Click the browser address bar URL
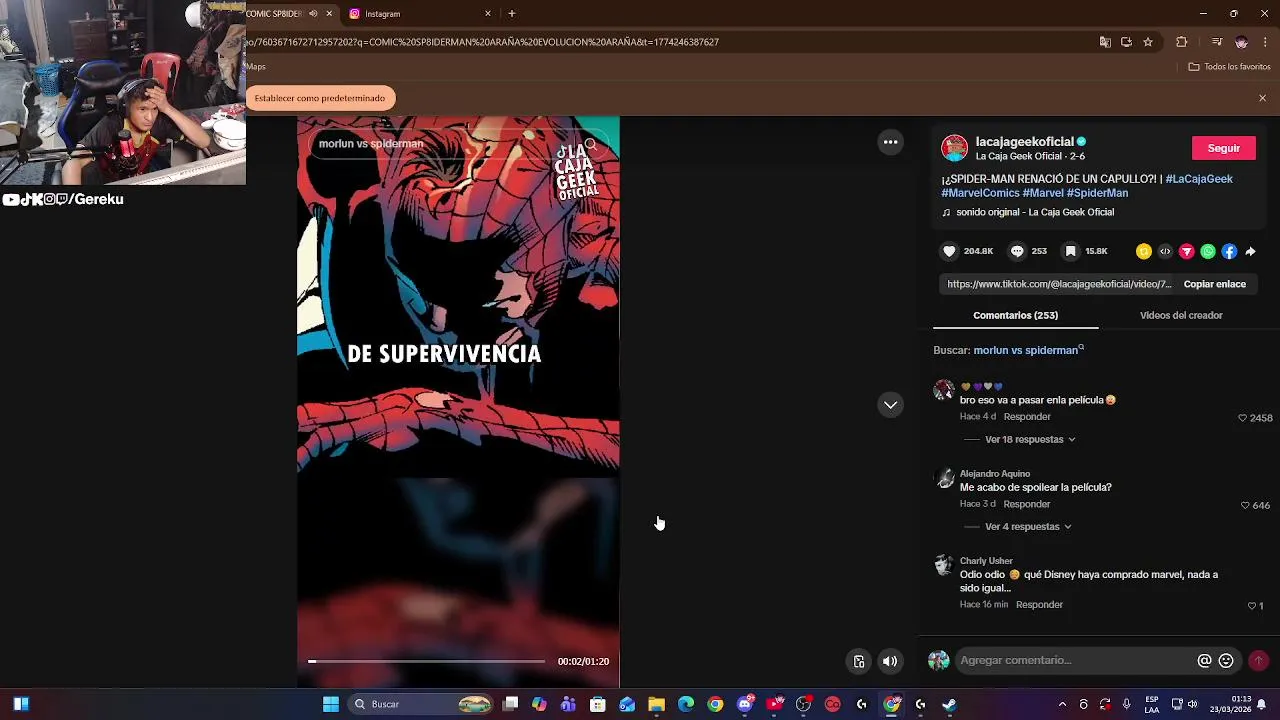 [x=482, y=42]
